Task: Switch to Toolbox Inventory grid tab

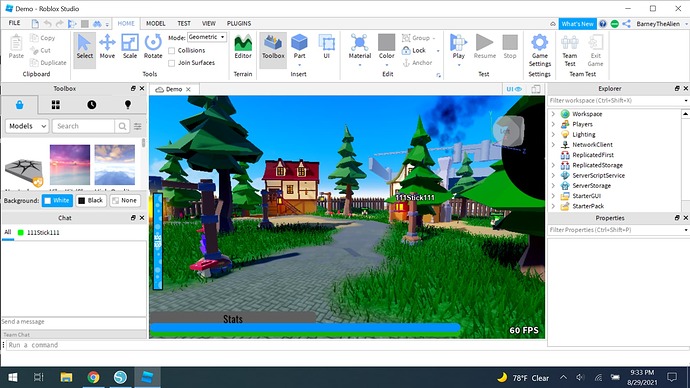Action: 55,105
